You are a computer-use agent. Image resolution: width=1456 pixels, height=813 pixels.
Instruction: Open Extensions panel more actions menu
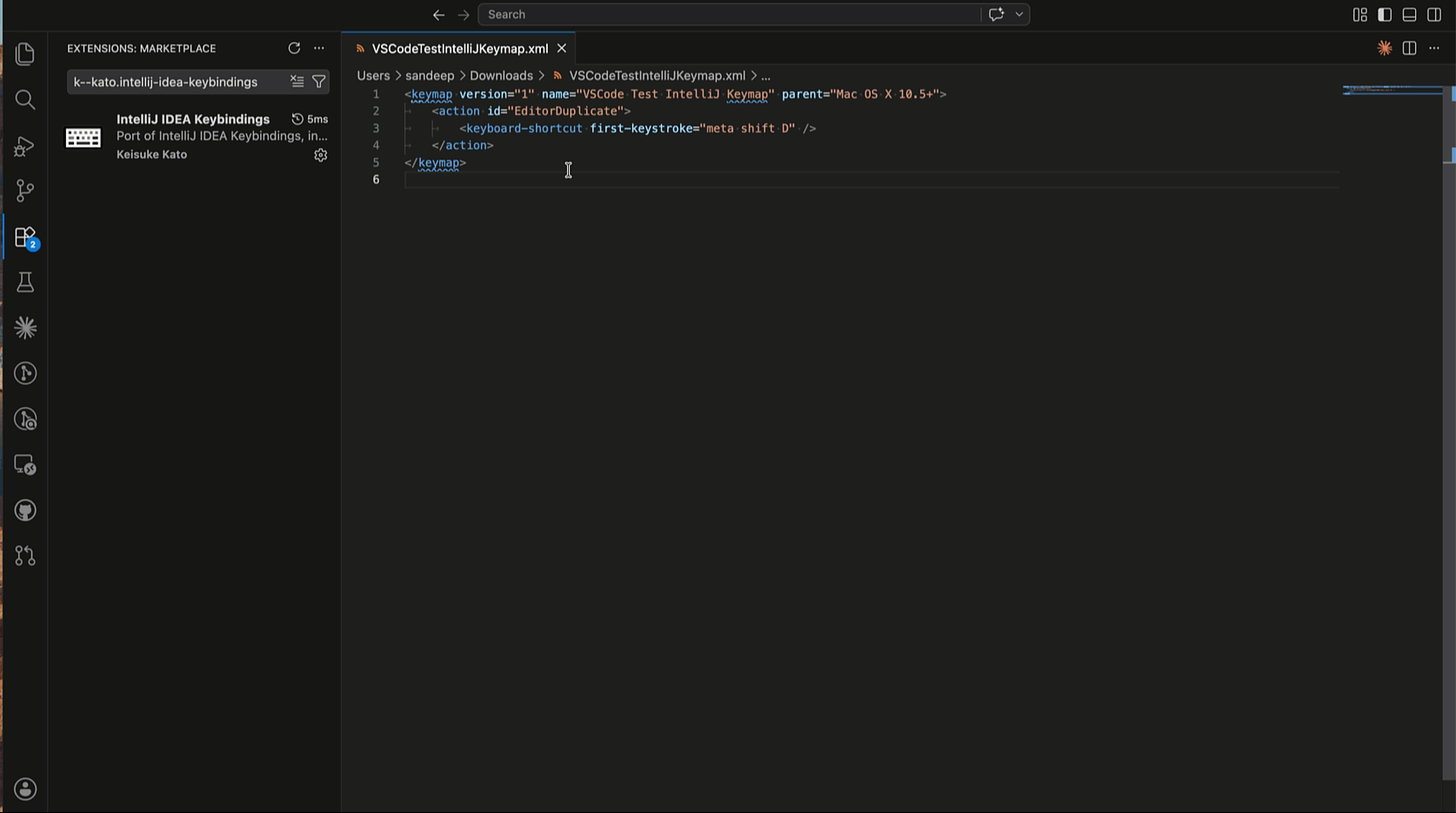319,49
